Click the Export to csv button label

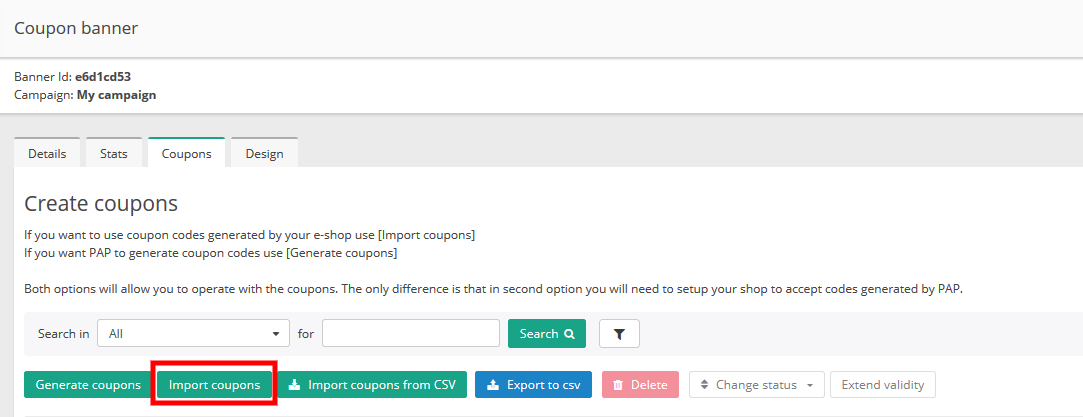tap(543, 385)
